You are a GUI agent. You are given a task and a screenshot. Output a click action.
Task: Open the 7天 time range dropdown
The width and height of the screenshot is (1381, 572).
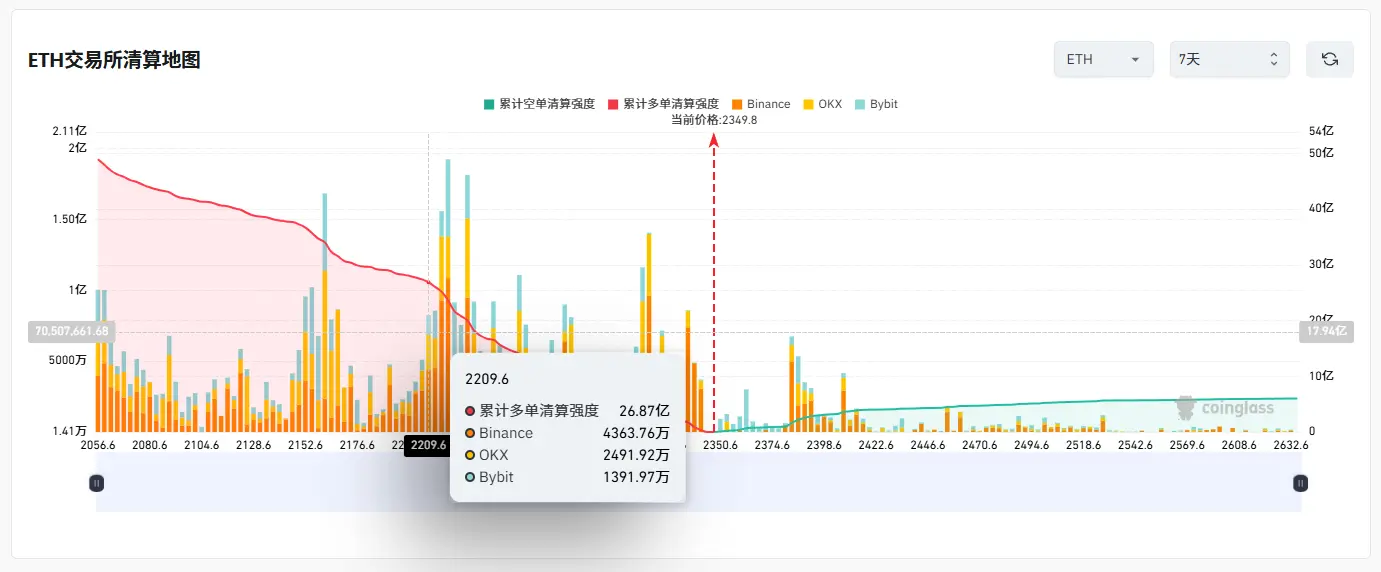[1230, 59]
